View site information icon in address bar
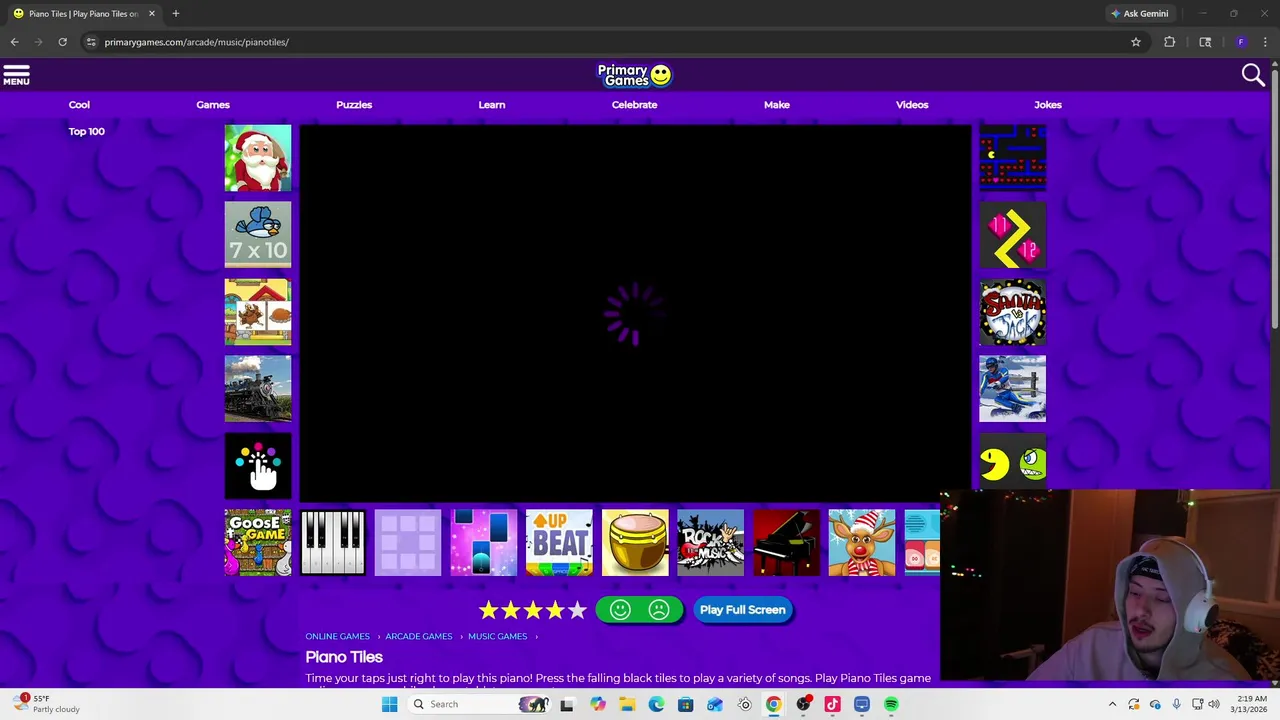 click(91, 42)
